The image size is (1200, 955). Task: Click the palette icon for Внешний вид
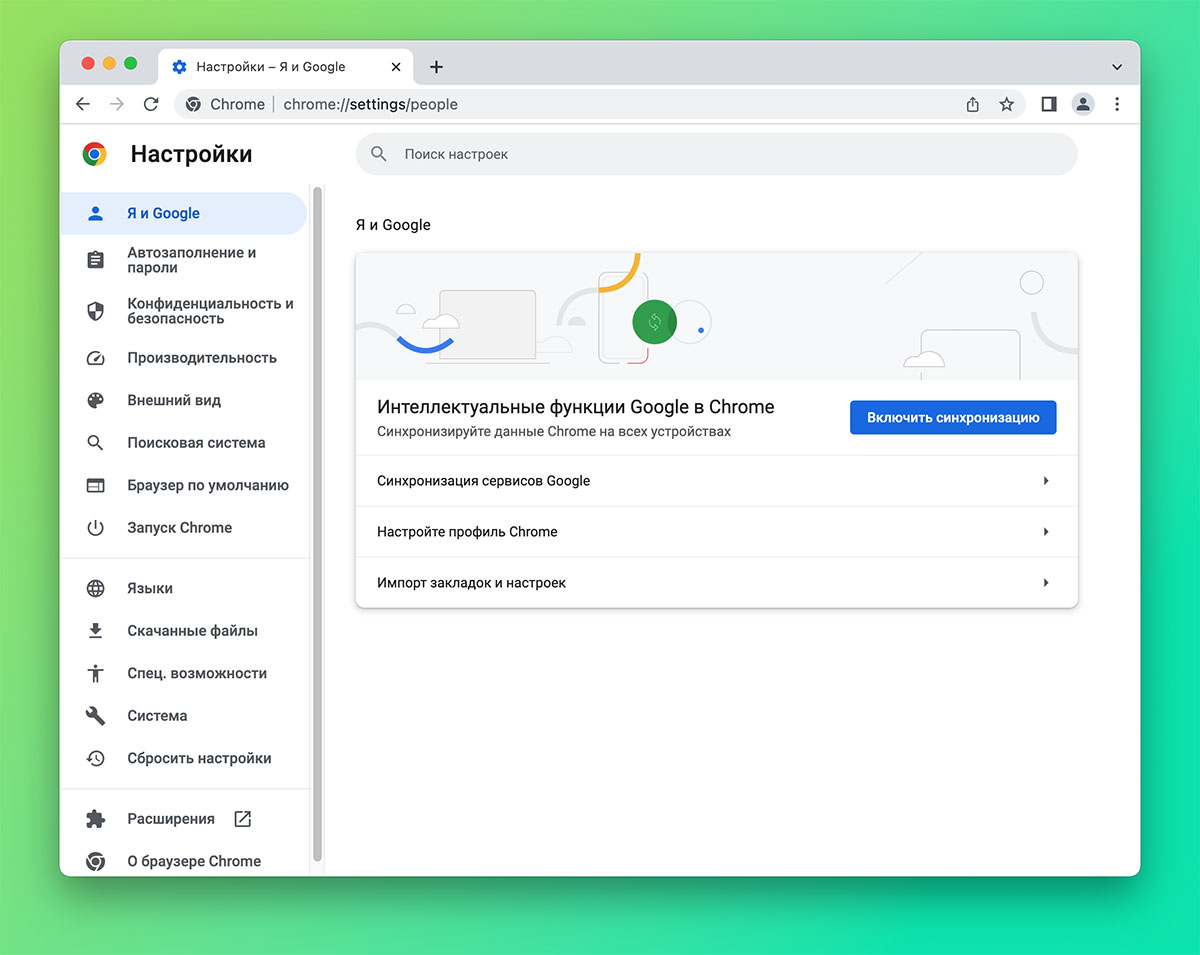pos(95,400)
